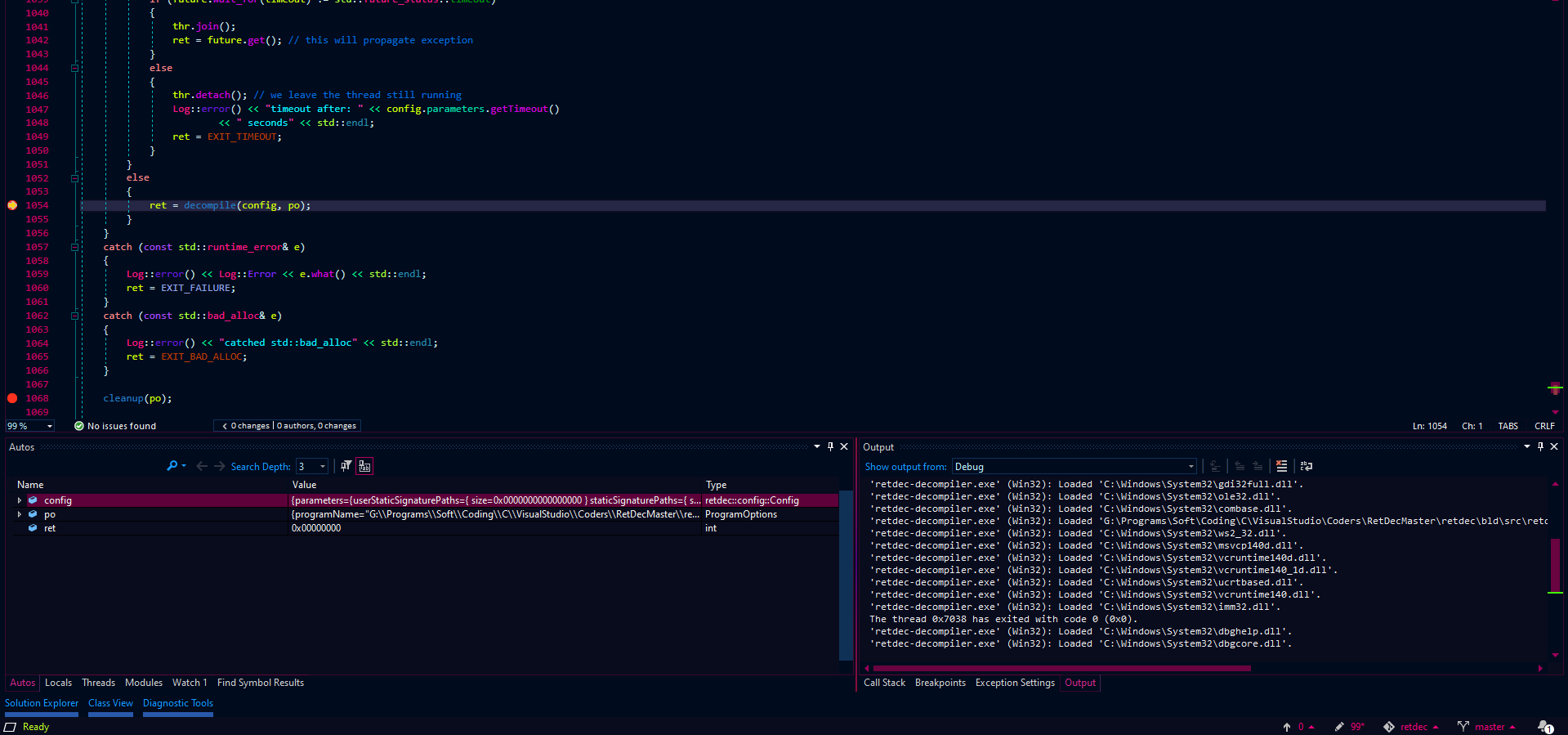Open the retdec repository picker
Viewport: 1568px width, 735px height.
coord(1410,727)
